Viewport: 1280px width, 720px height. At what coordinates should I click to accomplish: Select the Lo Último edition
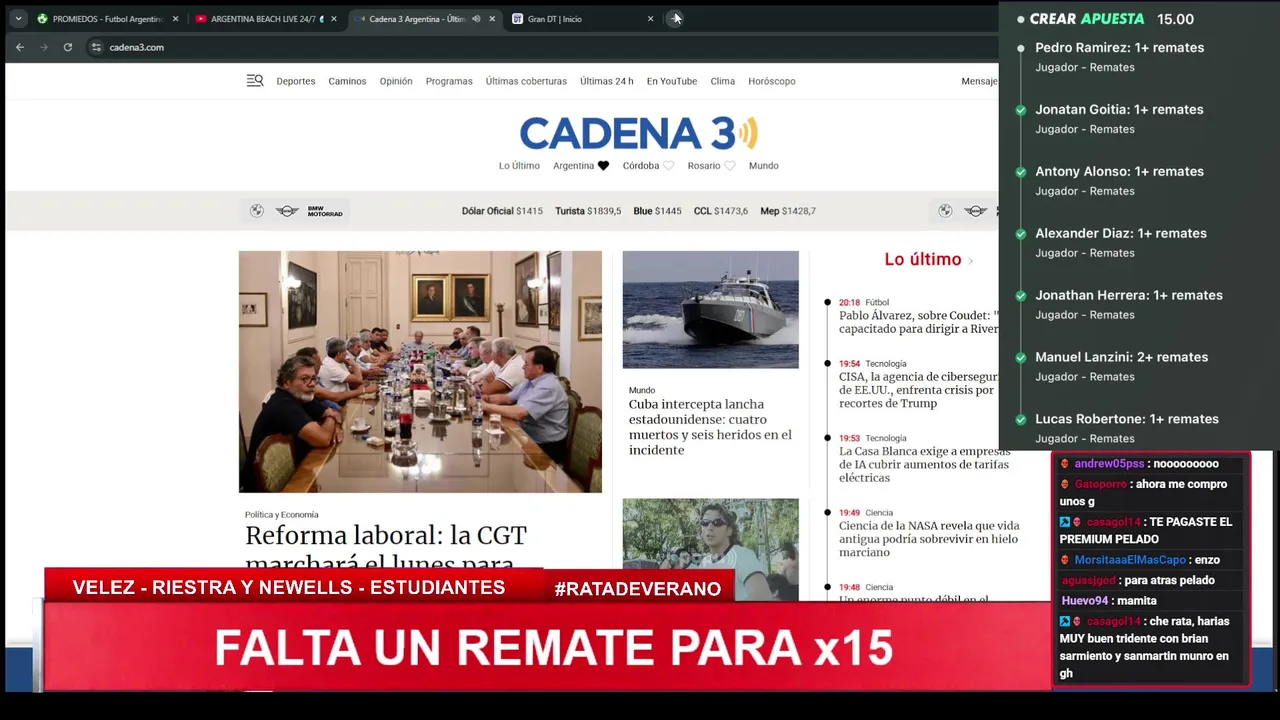[x=519, y=166]
